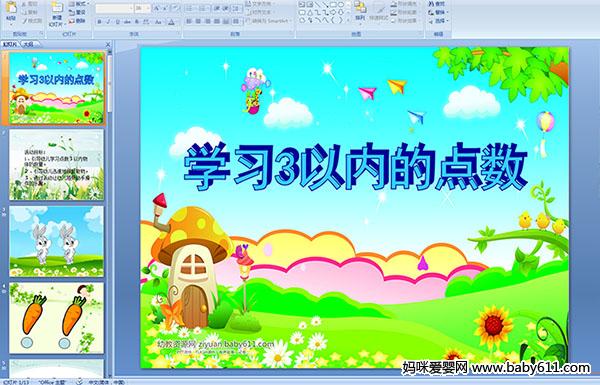Toggle underline text formatting
Viewport: 600px width, 385px height.
coord(117,22)
